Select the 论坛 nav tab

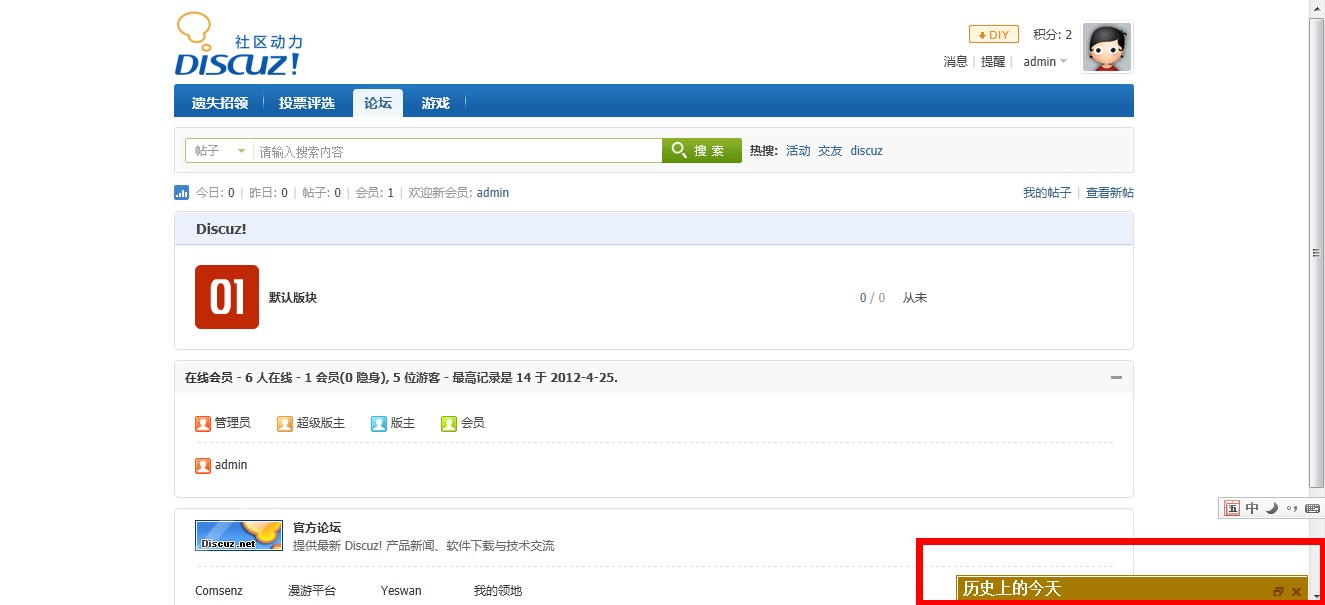tap(378, 103)
